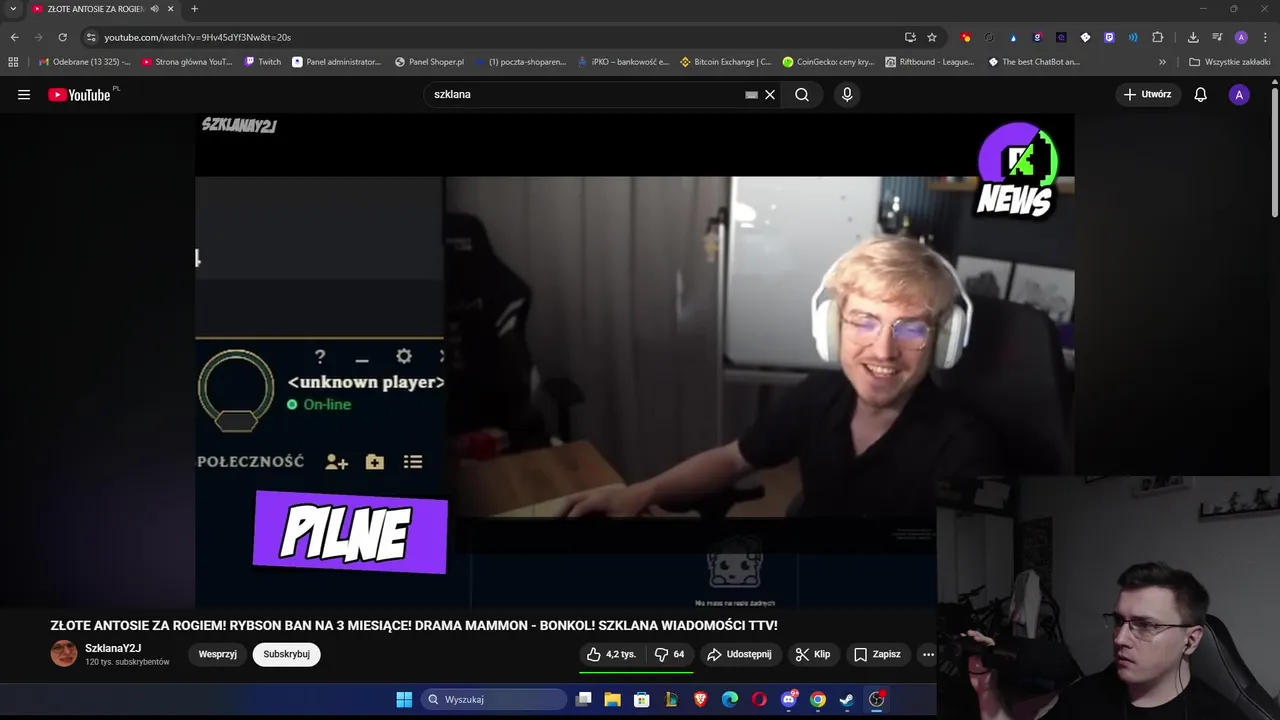Mute the tab via speaker icon
1280x720 pixels.
[155, 9]
